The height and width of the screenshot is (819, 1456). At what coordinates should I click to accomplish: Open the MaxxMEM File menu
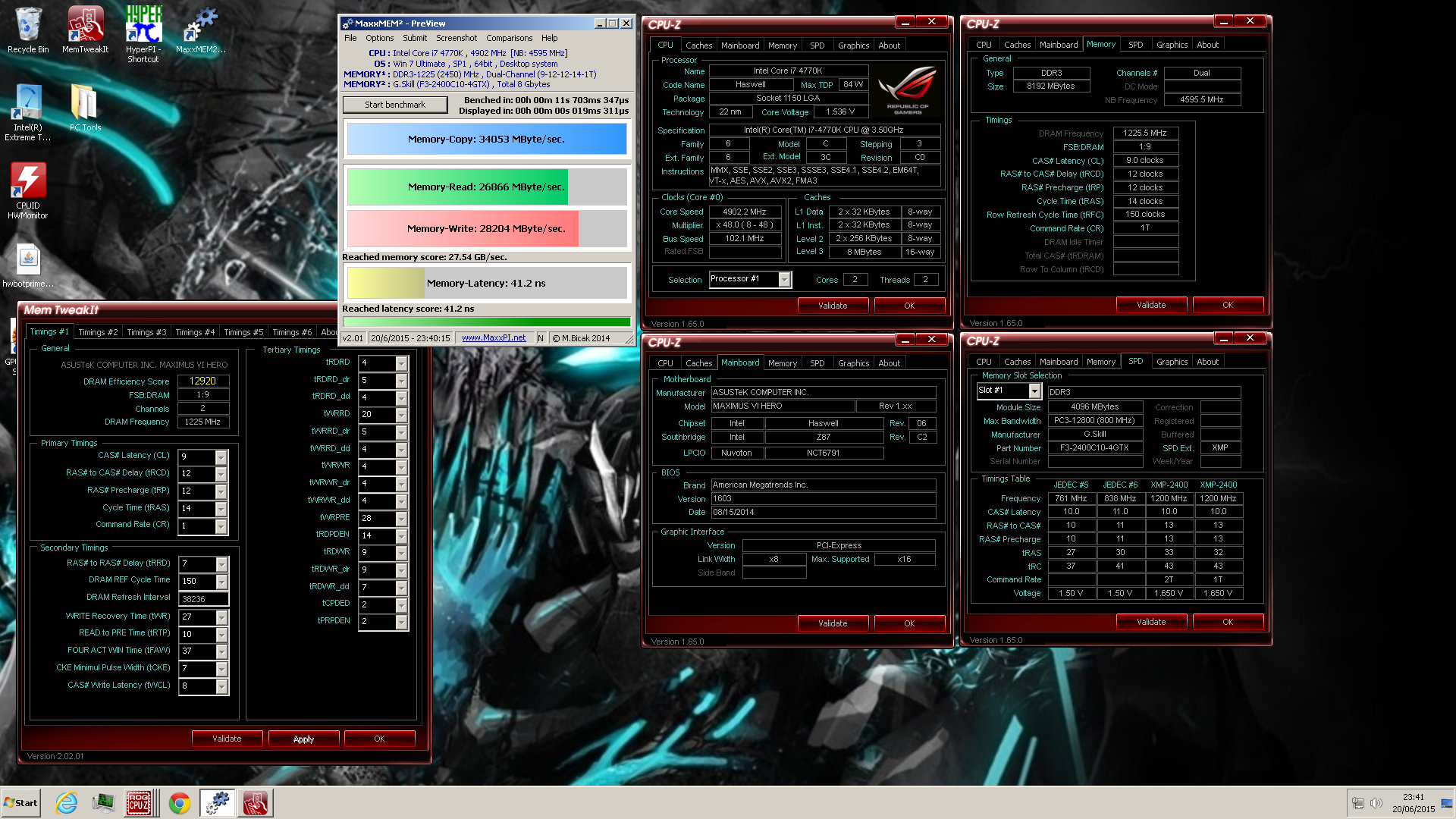point(350,38)
